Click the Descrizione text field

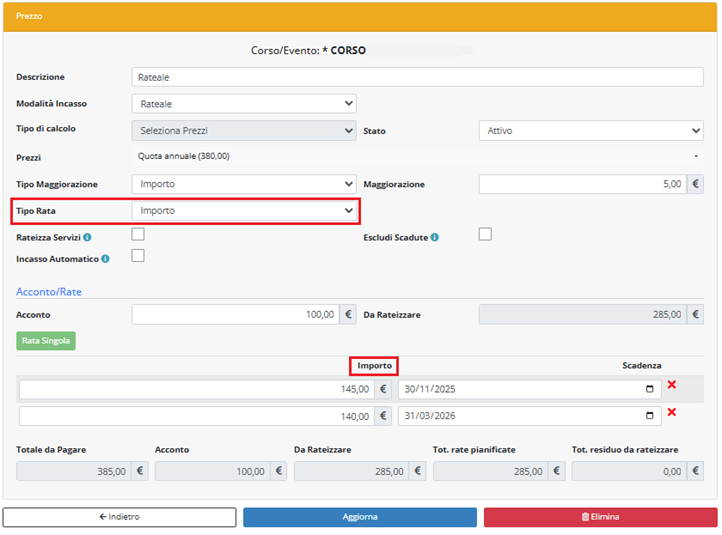tap(417, 77)
